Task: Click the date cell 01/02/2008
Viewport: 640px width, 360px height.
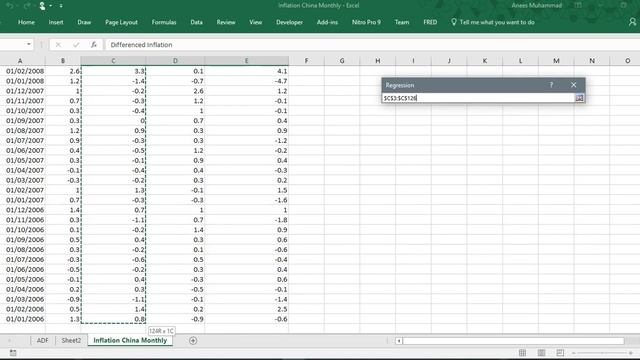Action: 24,71
